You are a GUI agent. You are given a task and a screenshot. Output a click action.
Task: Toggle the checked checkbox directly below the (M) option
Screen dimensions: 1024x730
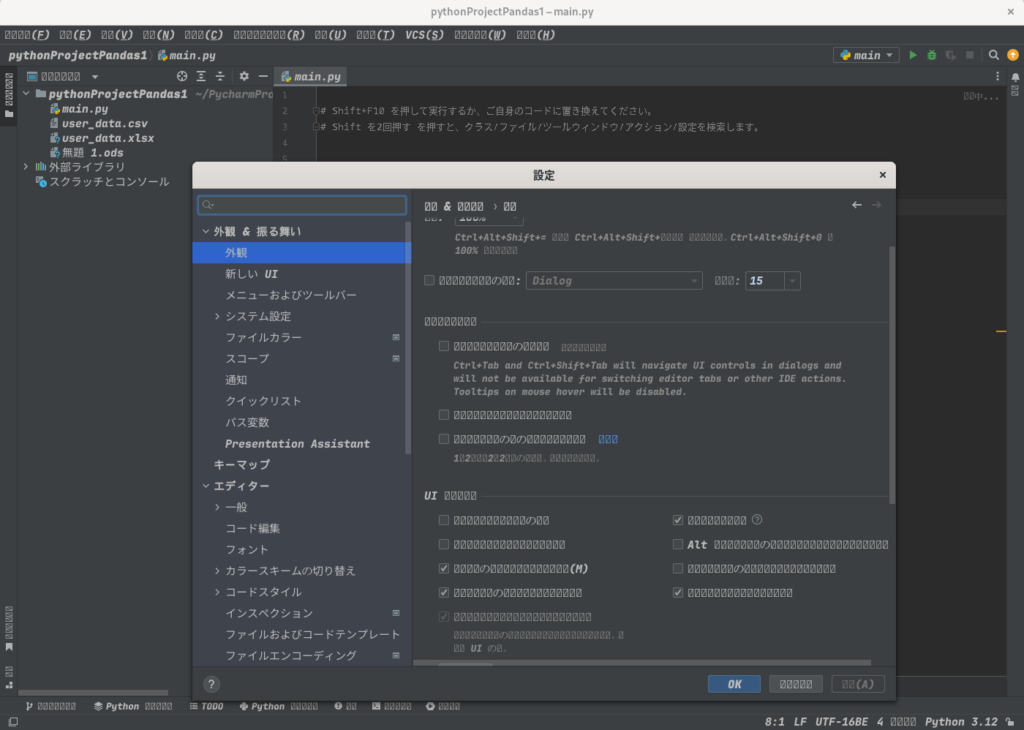[x=444, y=592]
